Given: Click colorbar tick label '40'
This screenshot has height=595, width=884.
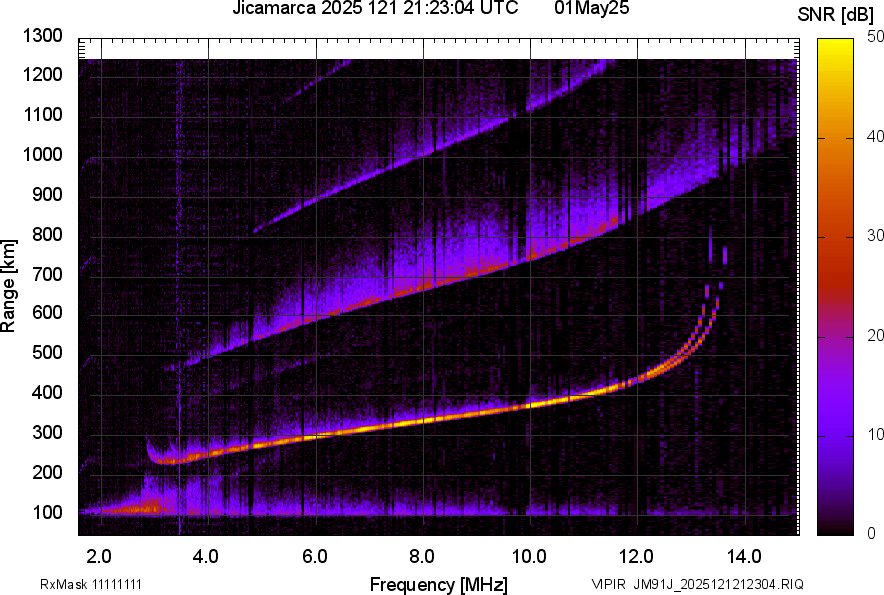Looking at the screenshot, I should [875, 136].
